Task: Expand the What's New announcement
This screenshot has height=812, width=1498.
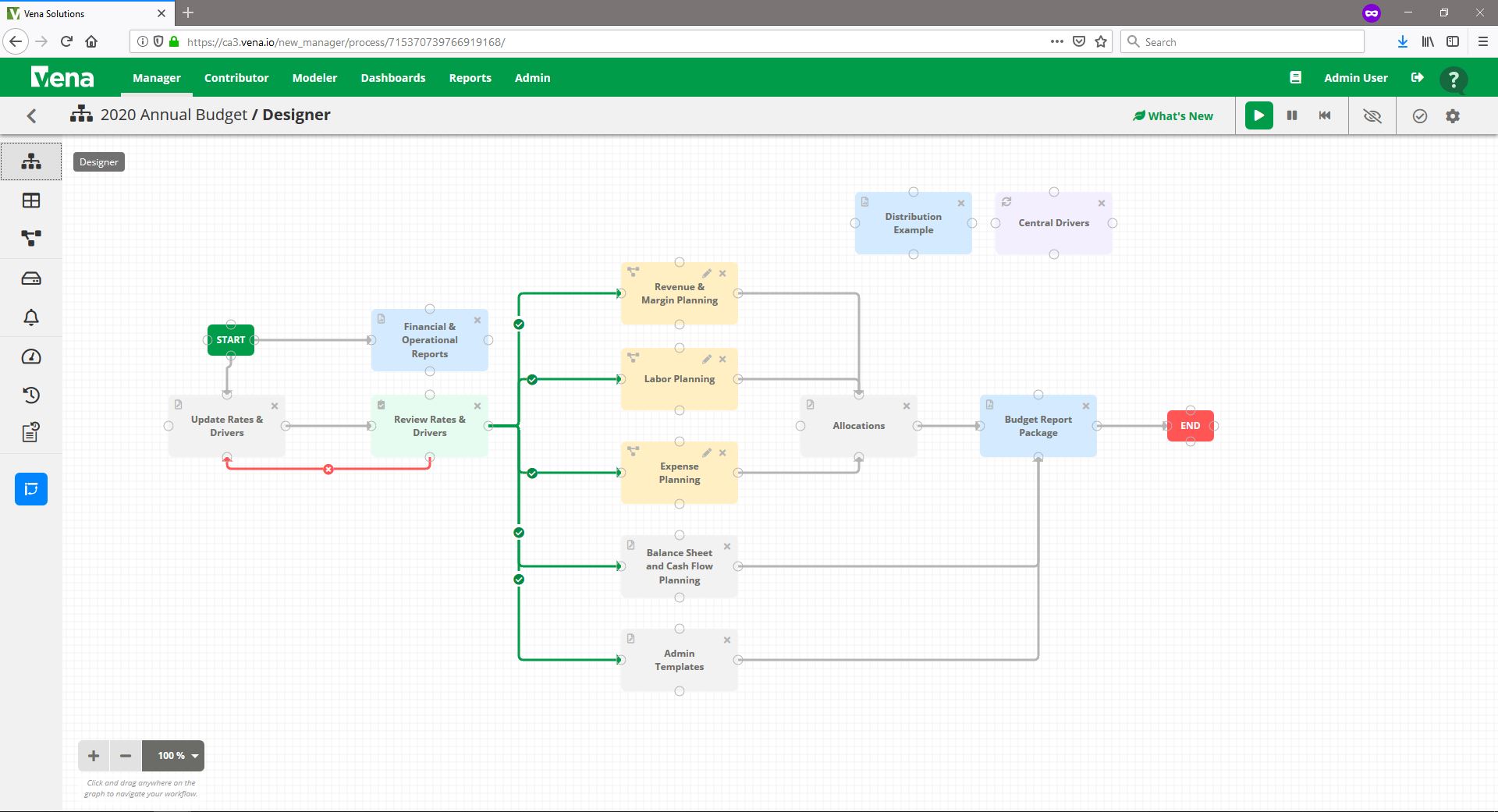Action: click(x=1173, y=115)
